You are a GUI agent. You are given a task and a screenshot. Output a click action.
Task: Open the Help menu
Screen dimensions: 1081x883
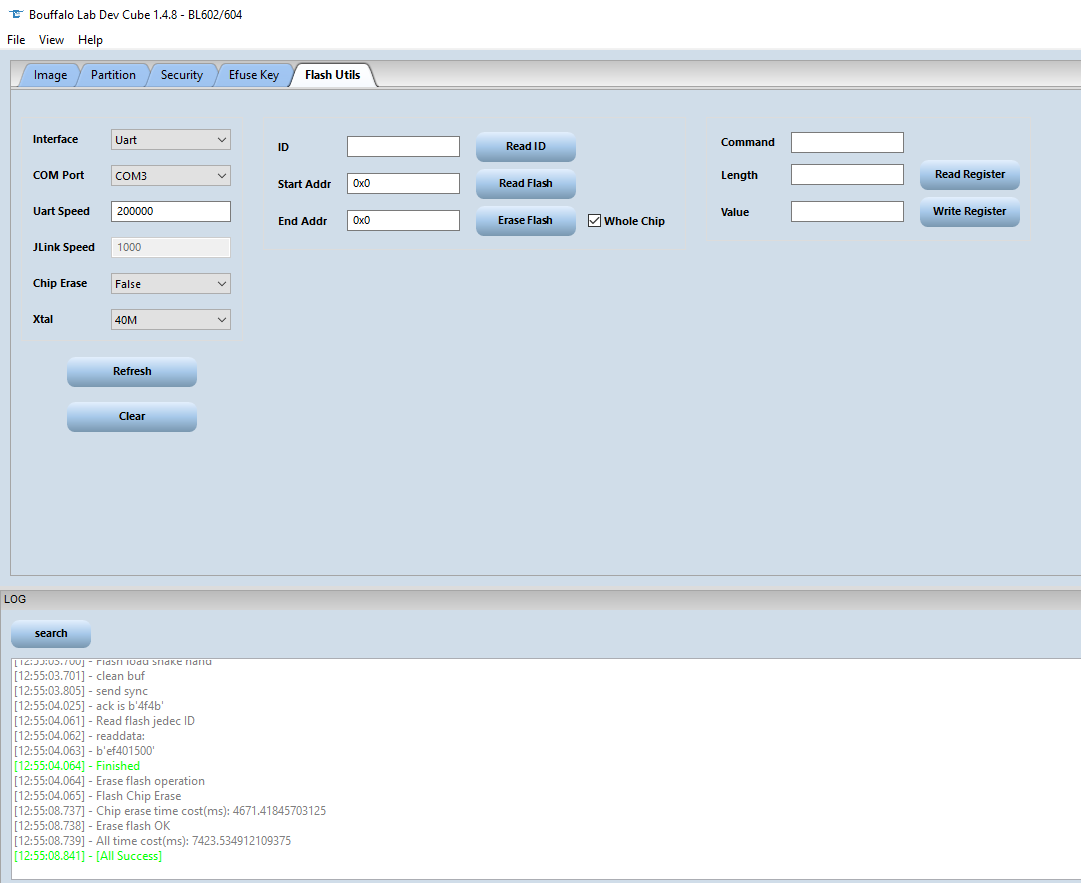(x=90, y=40)
